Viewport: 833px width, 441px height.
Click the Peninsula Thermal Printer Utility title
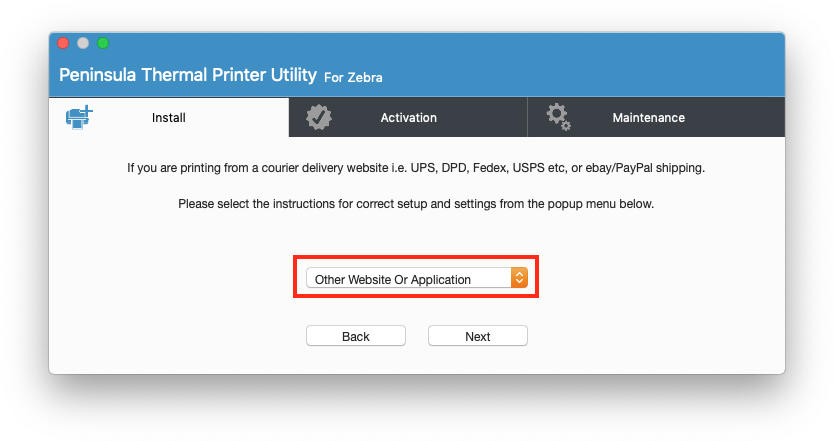[x=188, y=75]
